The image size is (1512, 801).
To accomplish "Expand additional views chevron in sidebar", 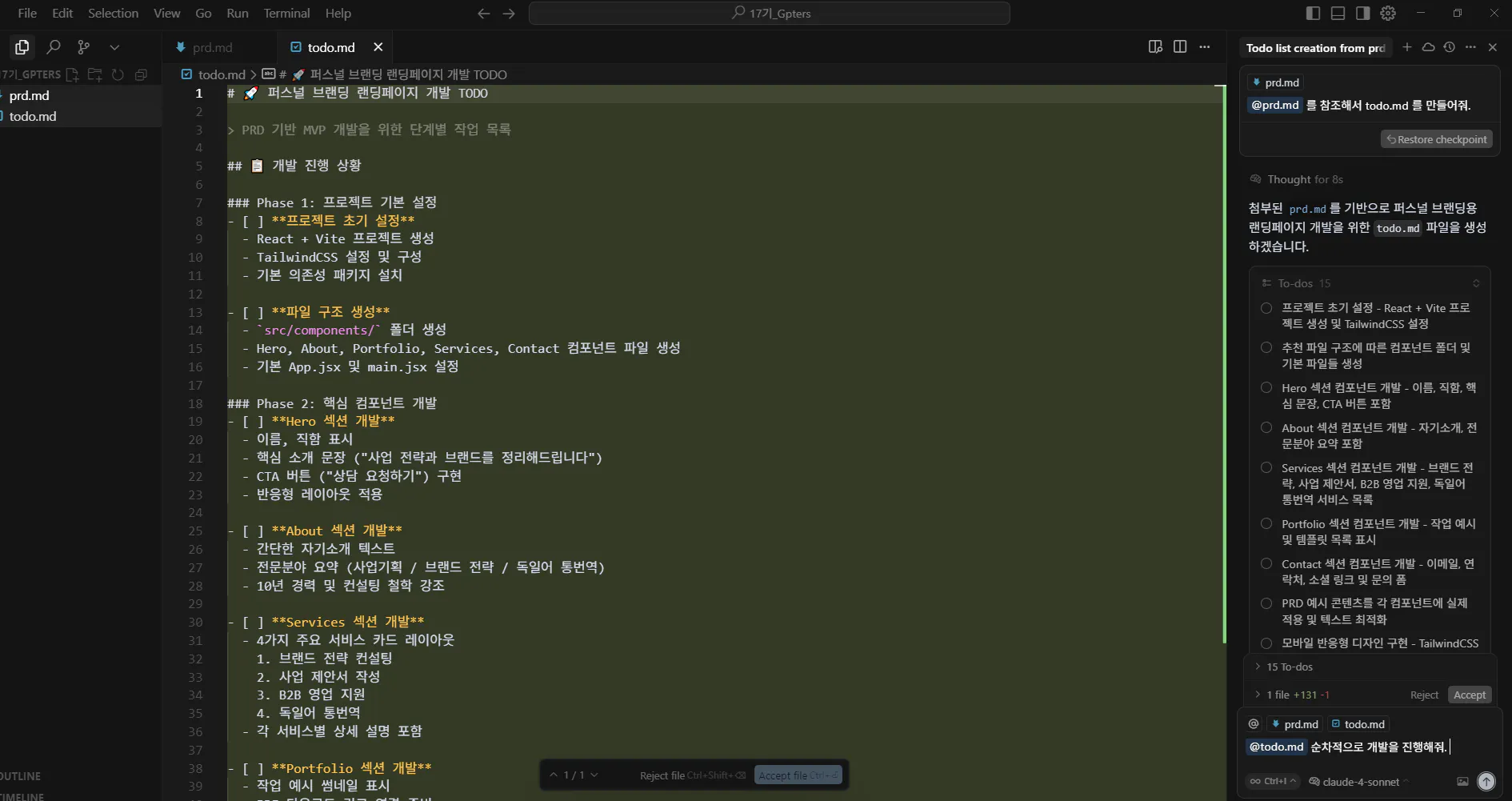I will click(114, 47).
